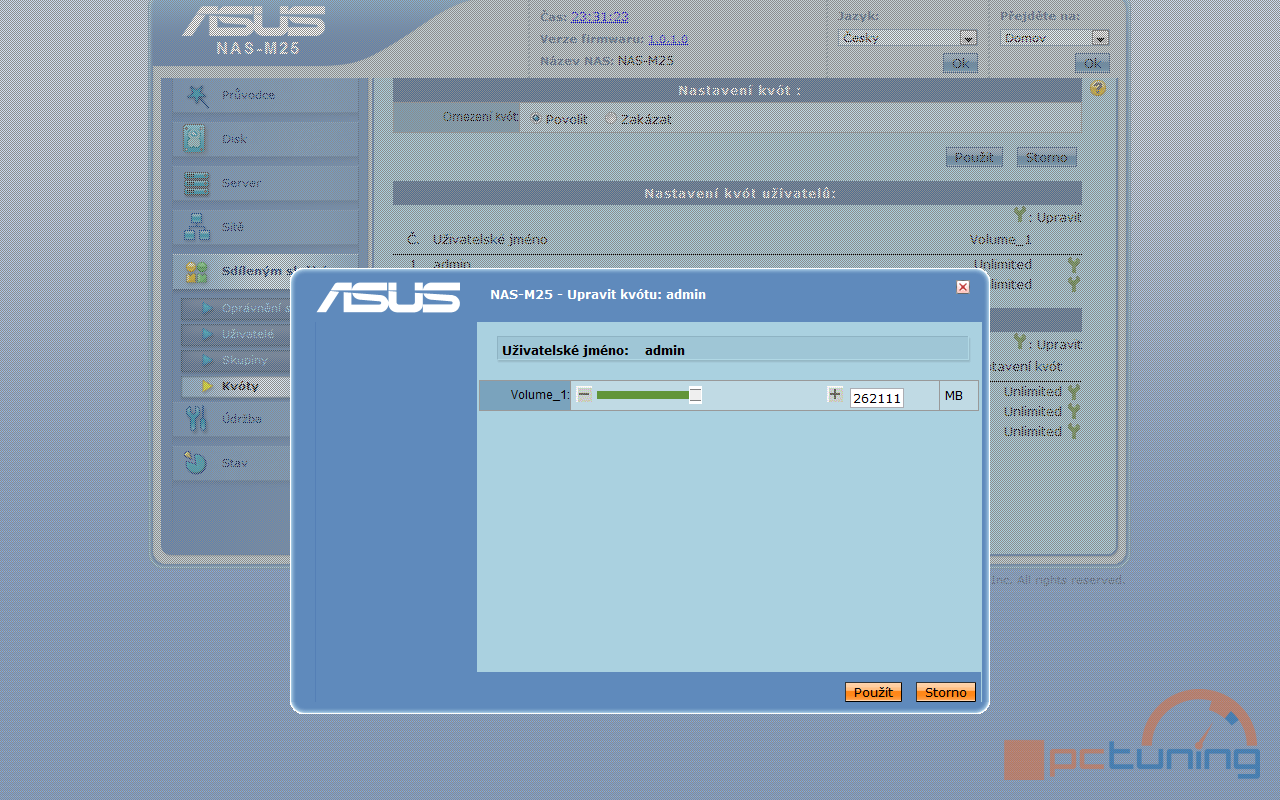Select the Oprávnění submenu item
The image size is (1280, 800).
(x=236, y=308)
